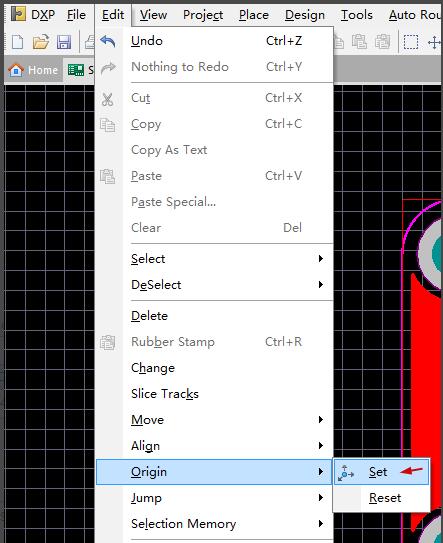Click the Paste clipboard icon in the Edit menu
Screen dimensions: 443x543
(107, 176)
